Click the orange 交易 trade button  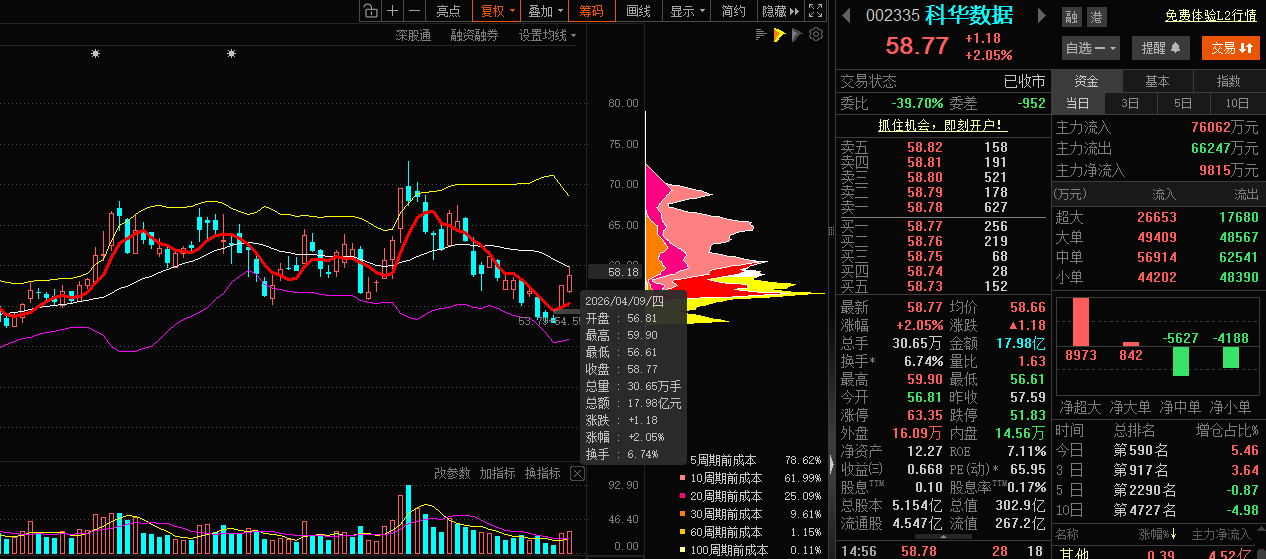(1231, 48)
